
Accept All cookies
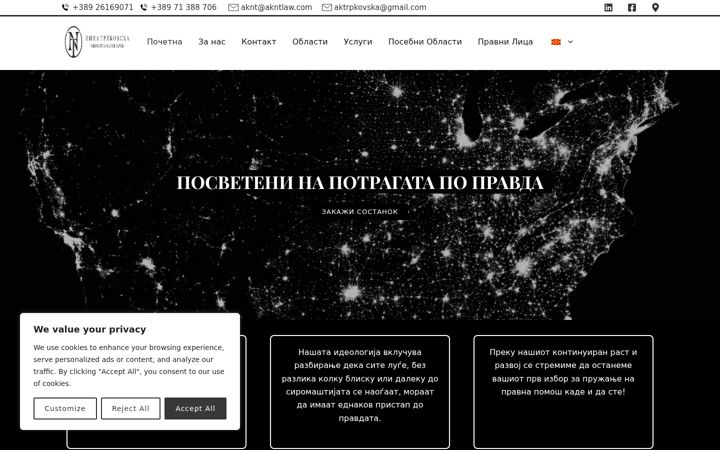coord(195,408)
